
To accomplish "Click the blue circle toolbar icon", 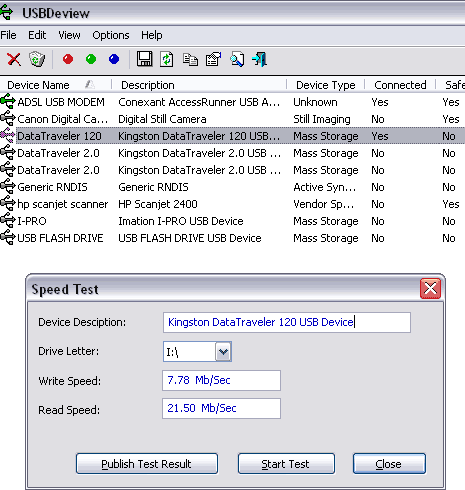I will pyautogui.click(x=114, y=59).
